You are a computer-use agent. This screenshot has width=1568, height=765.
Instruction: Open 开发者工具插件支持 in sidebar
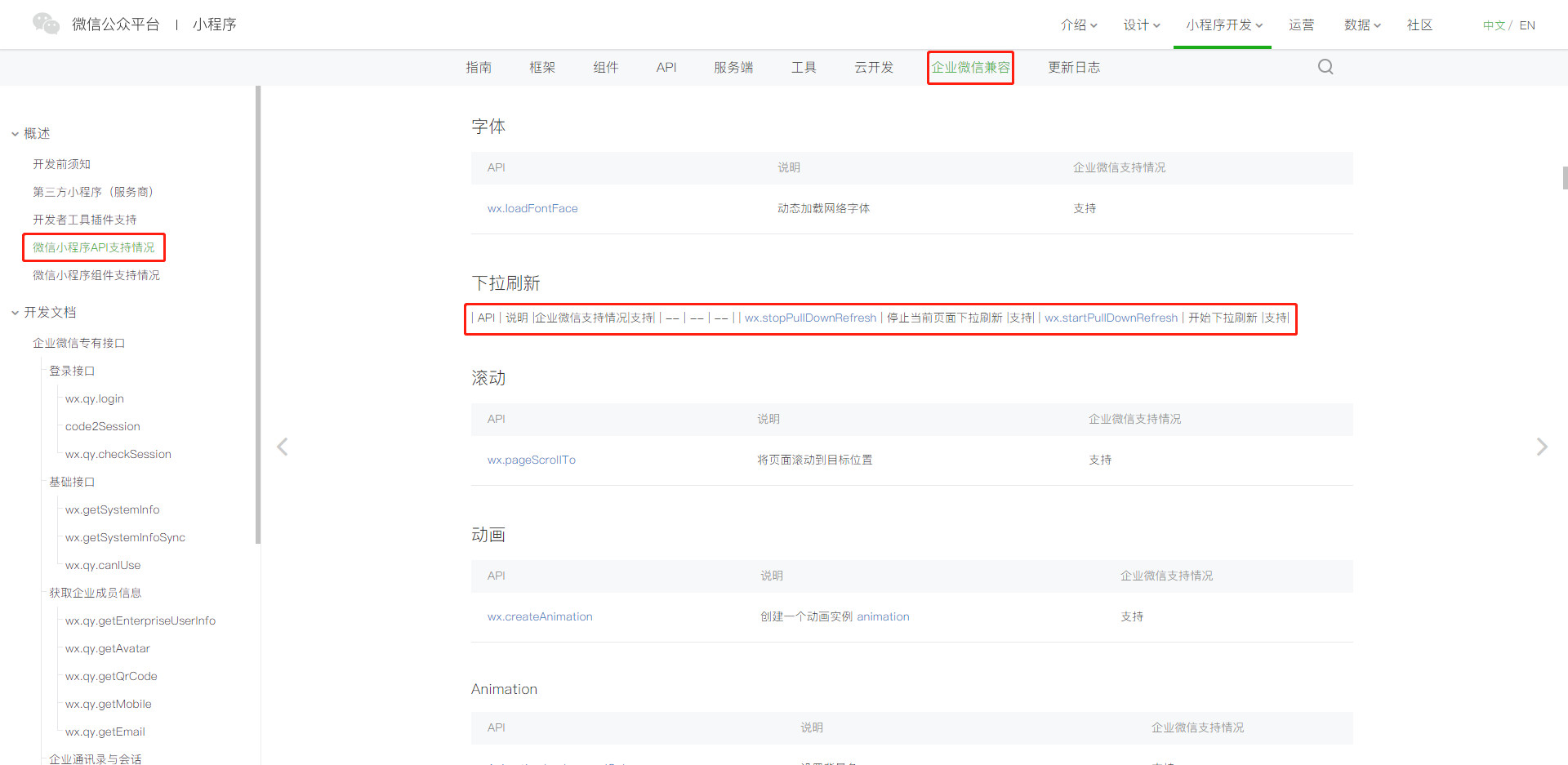84,220
